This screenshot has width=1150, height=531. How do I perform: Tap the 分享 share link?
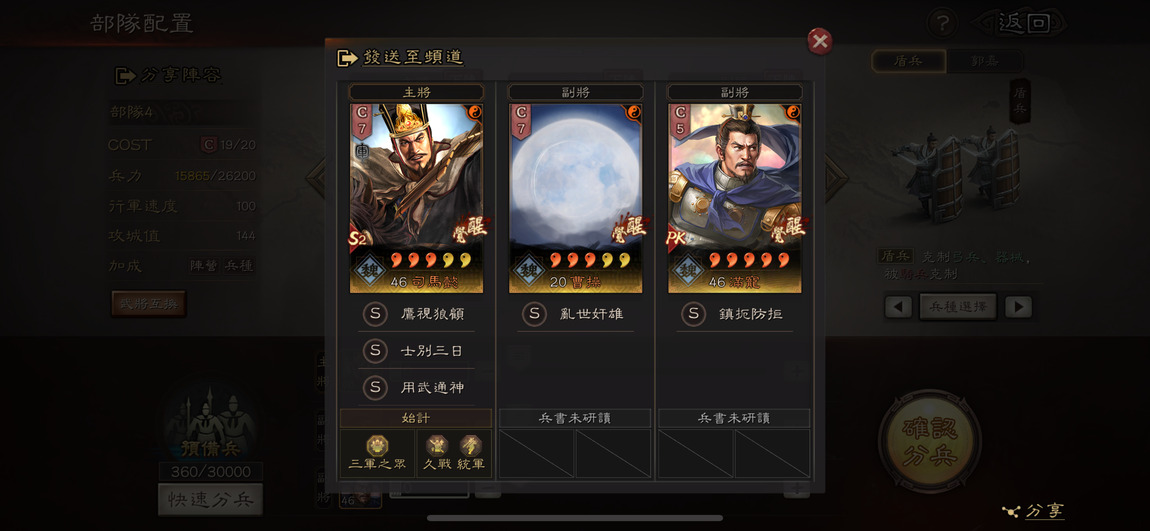[1034, 511]
